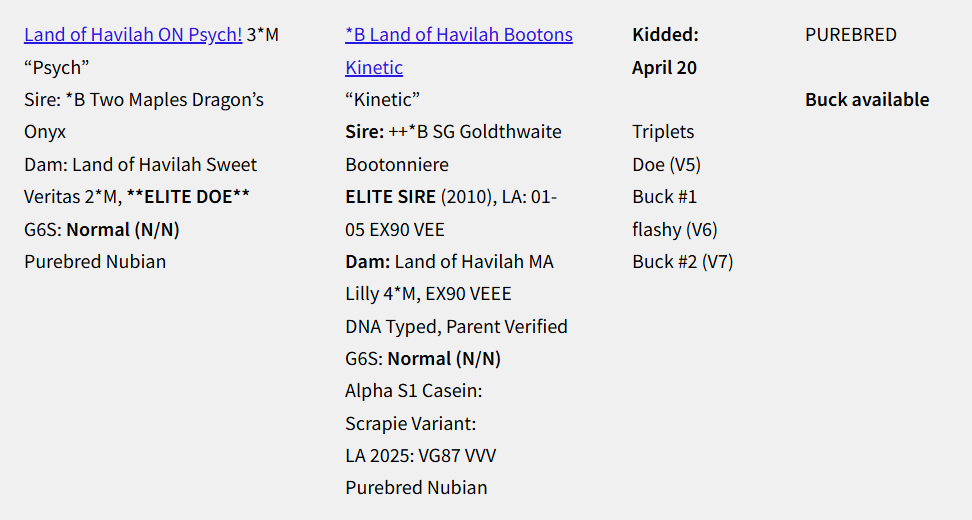Image resolution: width=972 pixels, height=520 pixels.
Task: Click the "Kinetic" nickname in quotes
Action: point(382,99)
